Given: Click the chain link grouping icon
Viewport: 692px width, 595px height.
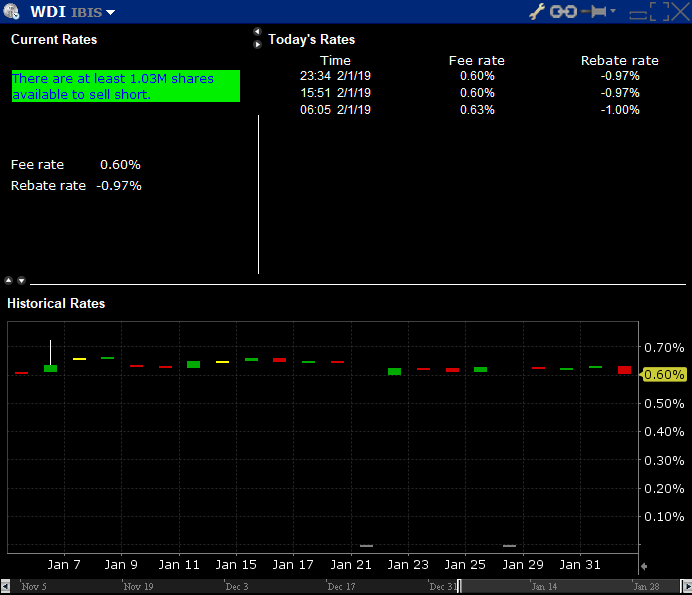Looking at the screenshot, I should pos(564,11).
